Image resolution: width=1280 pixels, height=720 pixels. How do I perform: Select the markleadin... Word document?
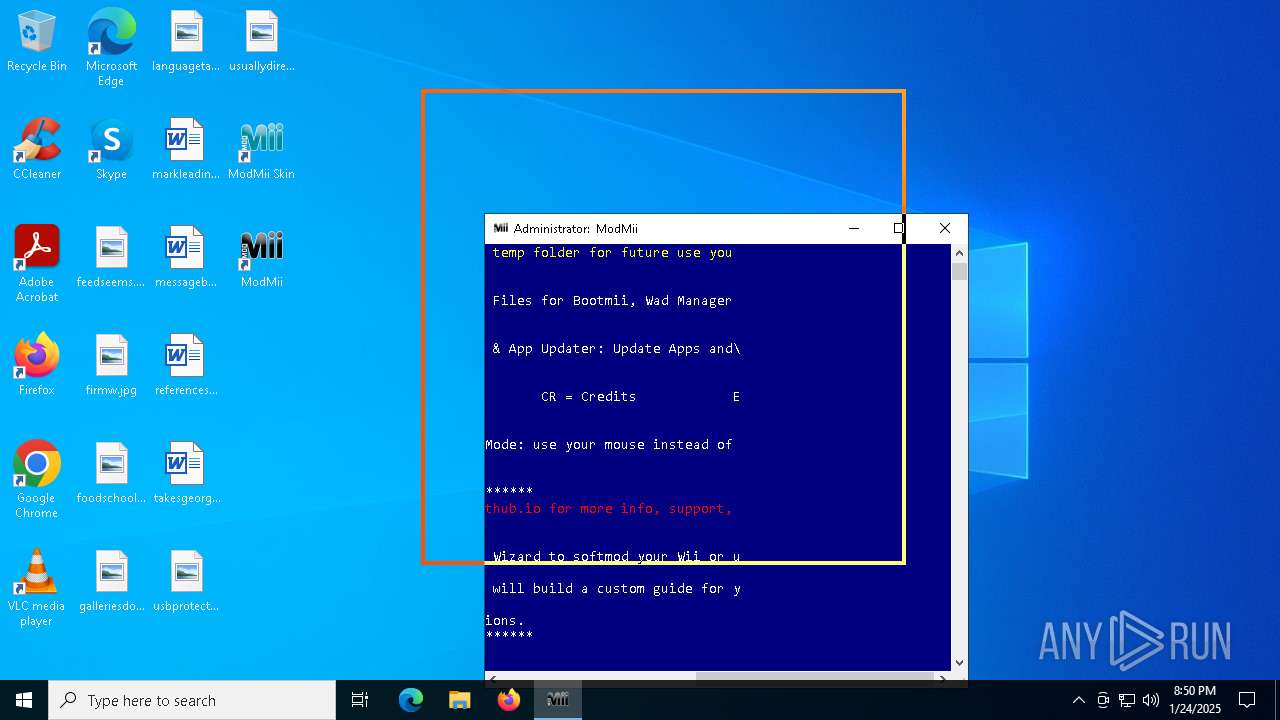(x=186, y=150)
